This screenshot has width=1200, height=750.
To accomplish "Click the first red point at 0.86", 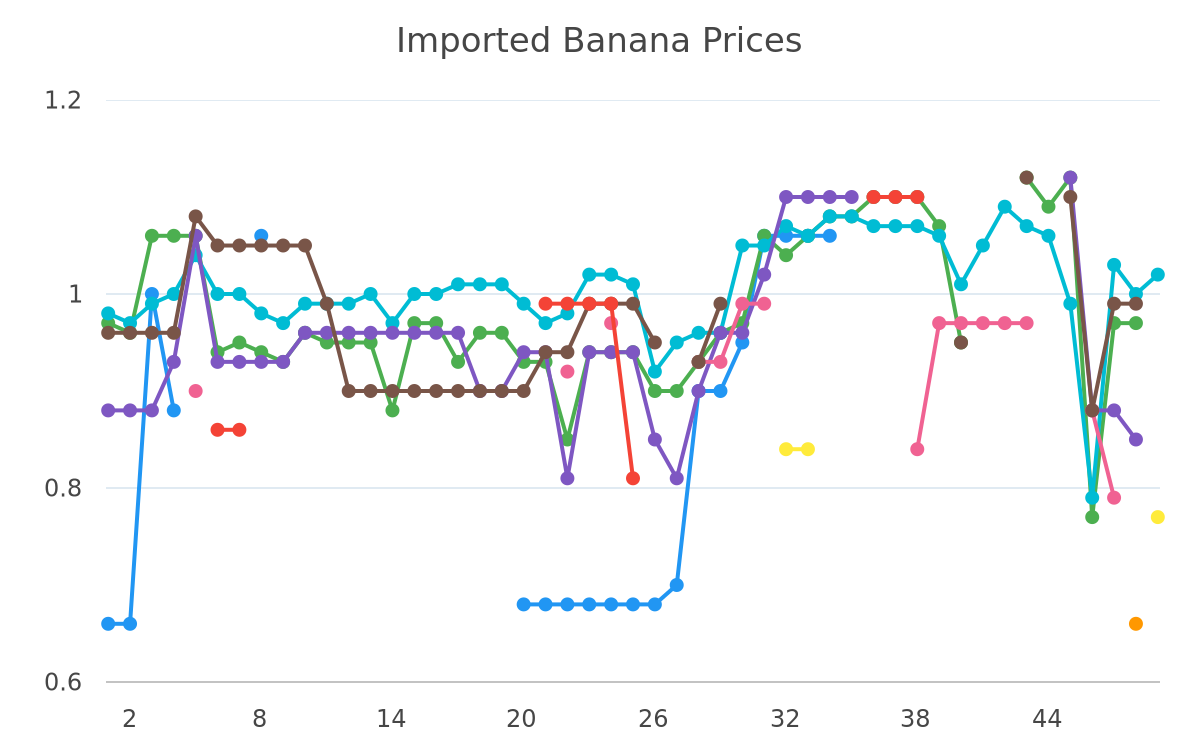I will [x=218, y=430].
